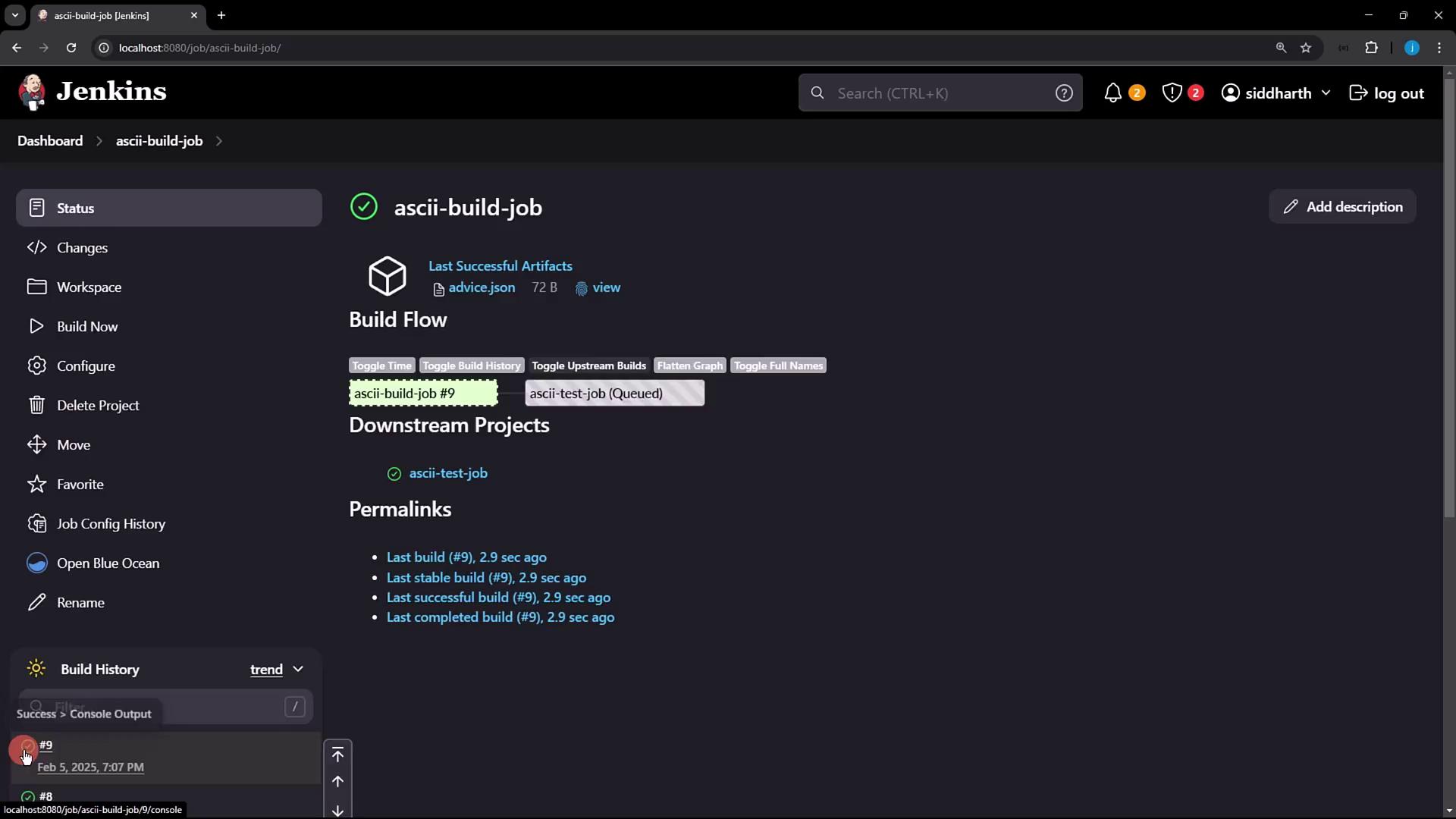The image size is (1456, 819).
Task: Click the notifications bell icon
Action: point(1112,93)
